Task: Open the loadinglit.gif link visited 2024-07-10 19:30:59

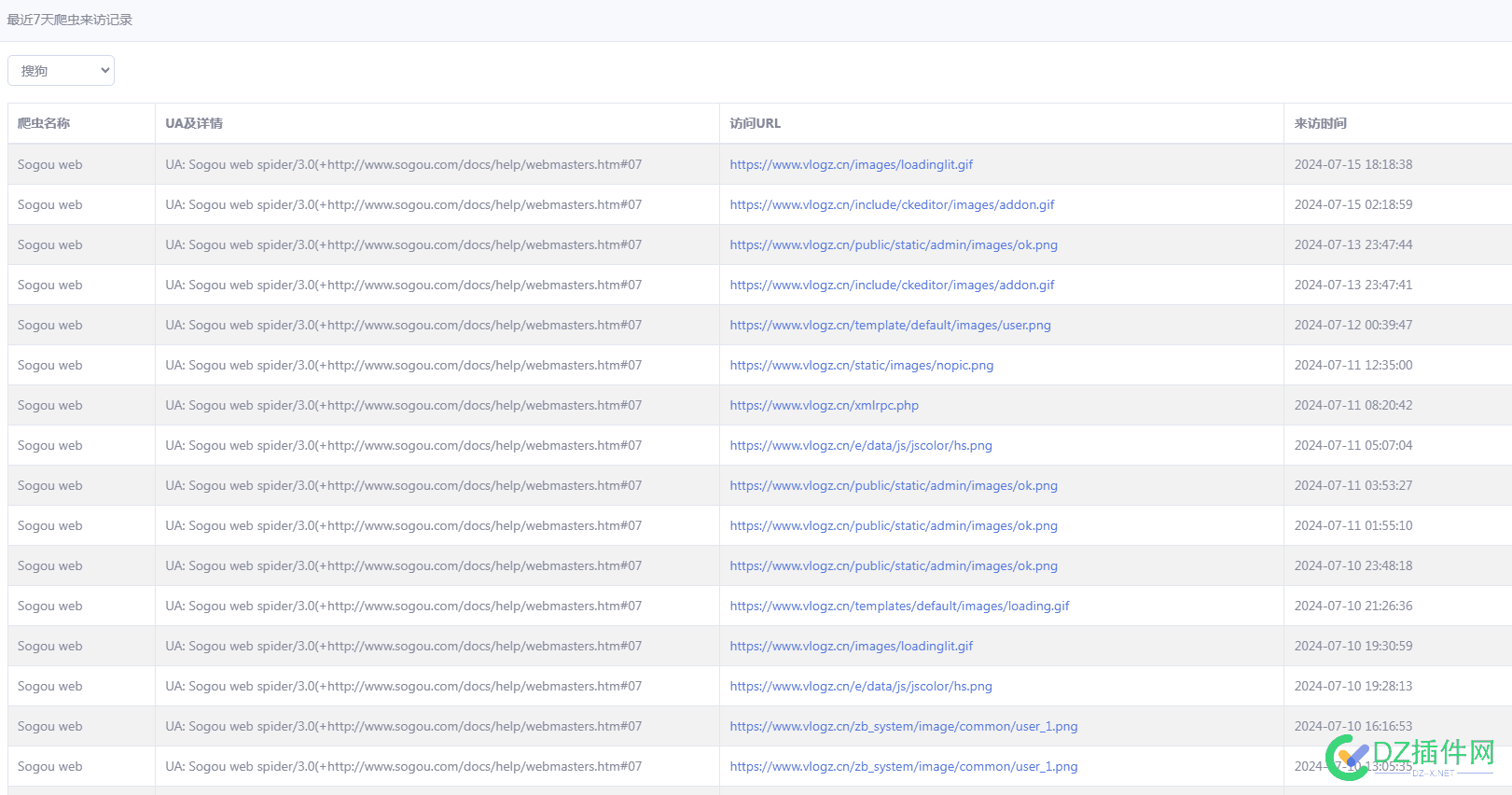Action: [851, 646]
